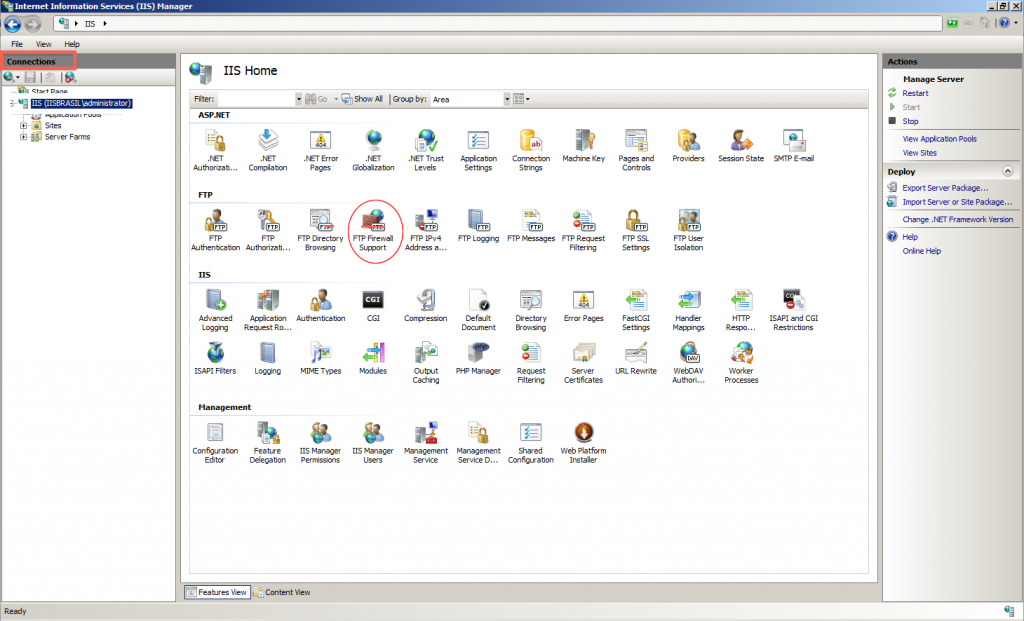Open Advanced Logging feature
The image size is (1024, 621).
point(216,310)
